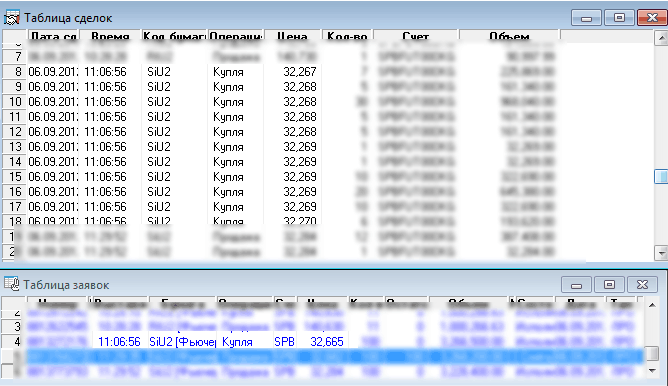668x386 pixels.
Task: Click Купля in deals row 12
Action: [x=228, y=132]
